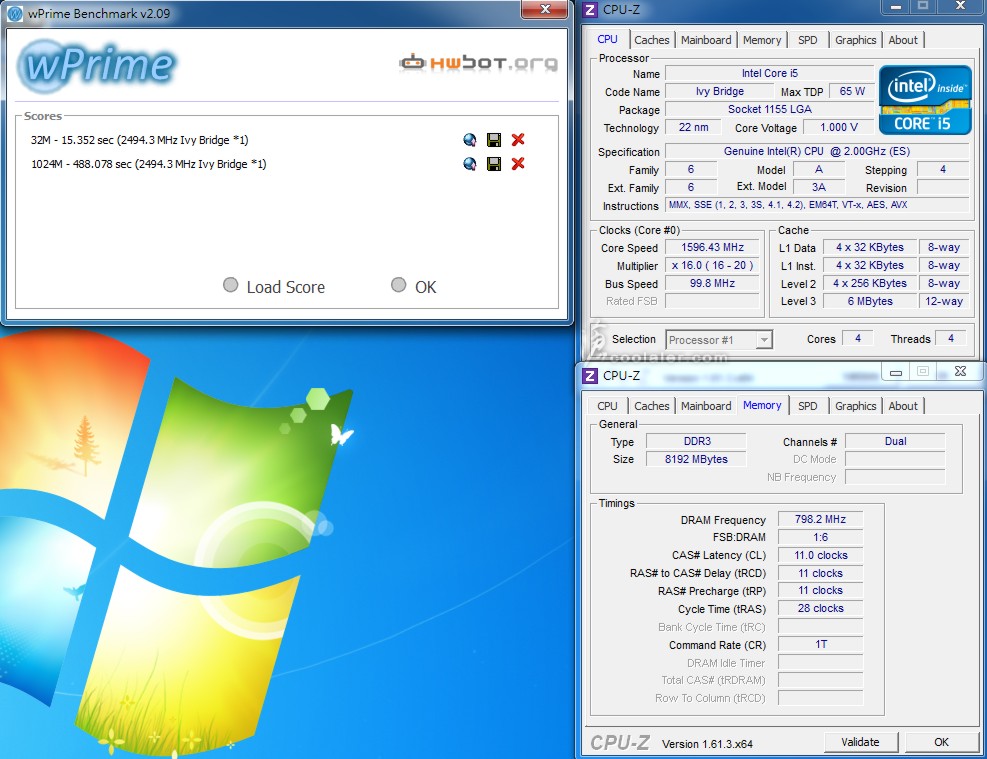Screen dimensions: 987x759
Task: Save the 1024M score with floppy icon
Action: coord(494,164)
